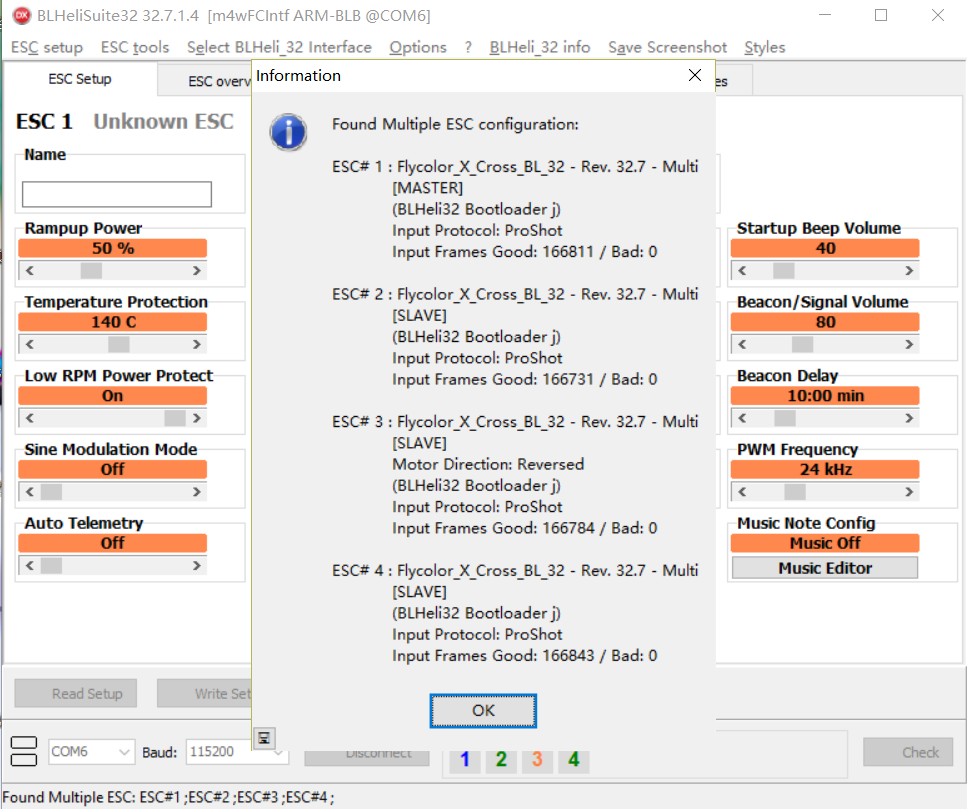Click Startup Beep Volume slider thumb
This screenshot has height=809, width=967.
(x=784, y=270)
